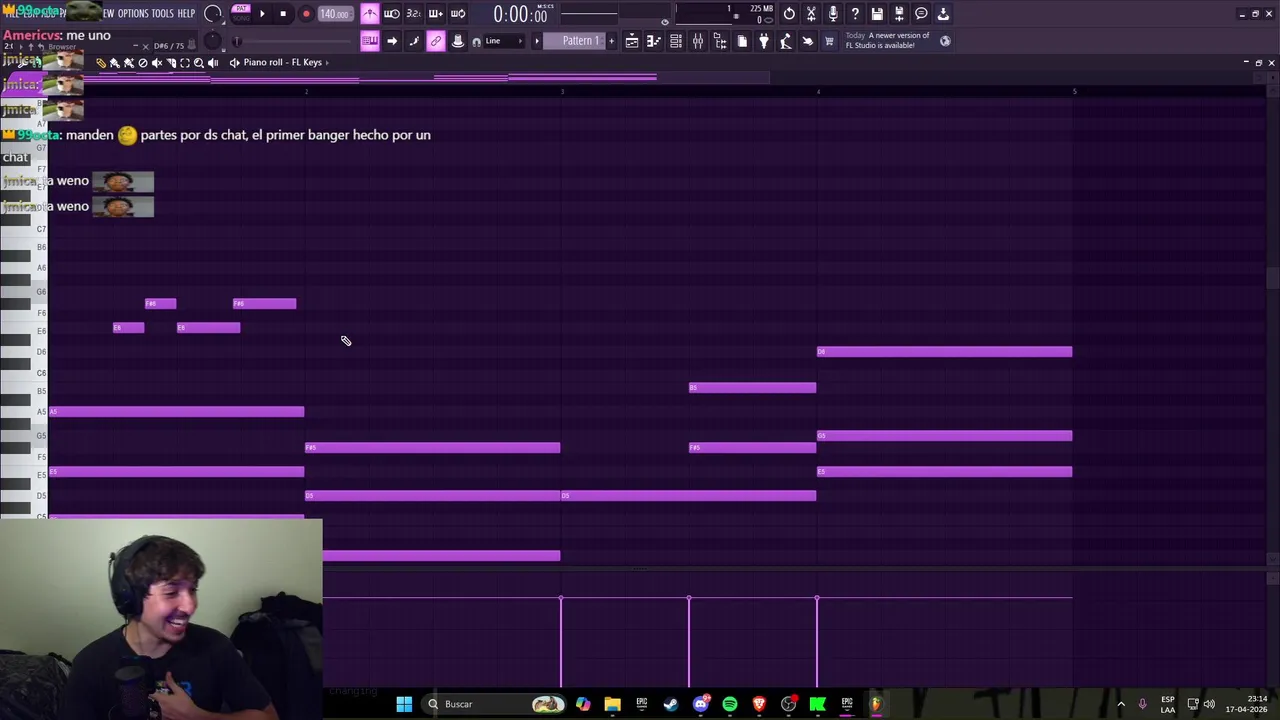Select the long A5 note

click(176, 411)
